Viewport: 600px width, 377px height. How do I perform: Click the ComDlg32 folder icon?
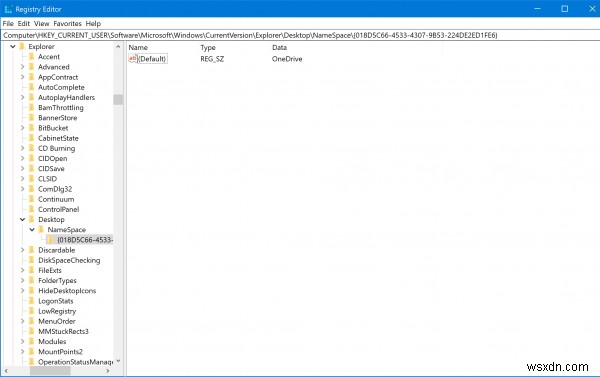[32, 189]
